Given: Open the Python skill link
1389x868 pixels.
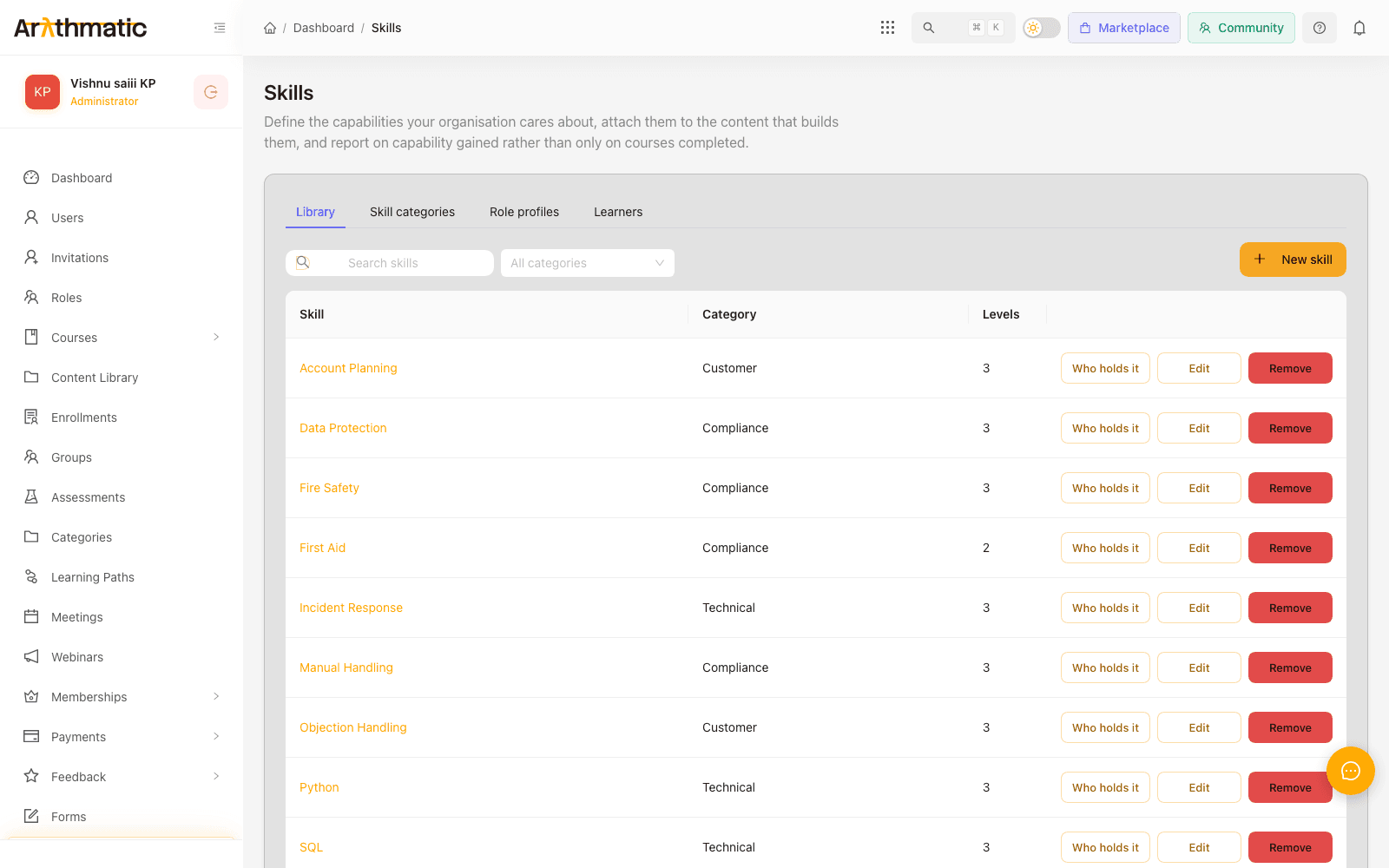Looking at the screenshot, I should 319,787.
